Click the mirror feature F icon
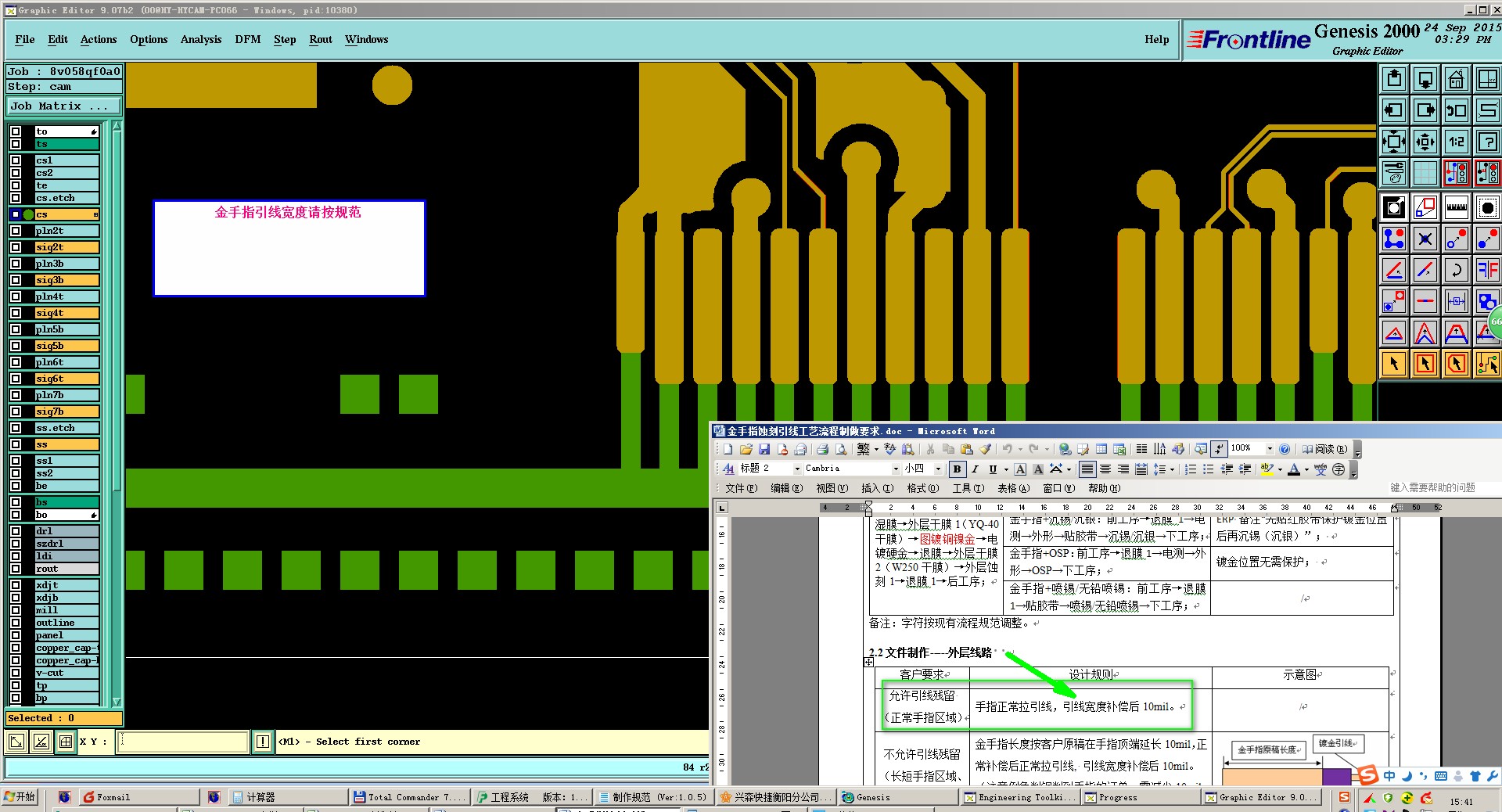Screen dimensions: 1502x812 click(x=1487, y=271)
